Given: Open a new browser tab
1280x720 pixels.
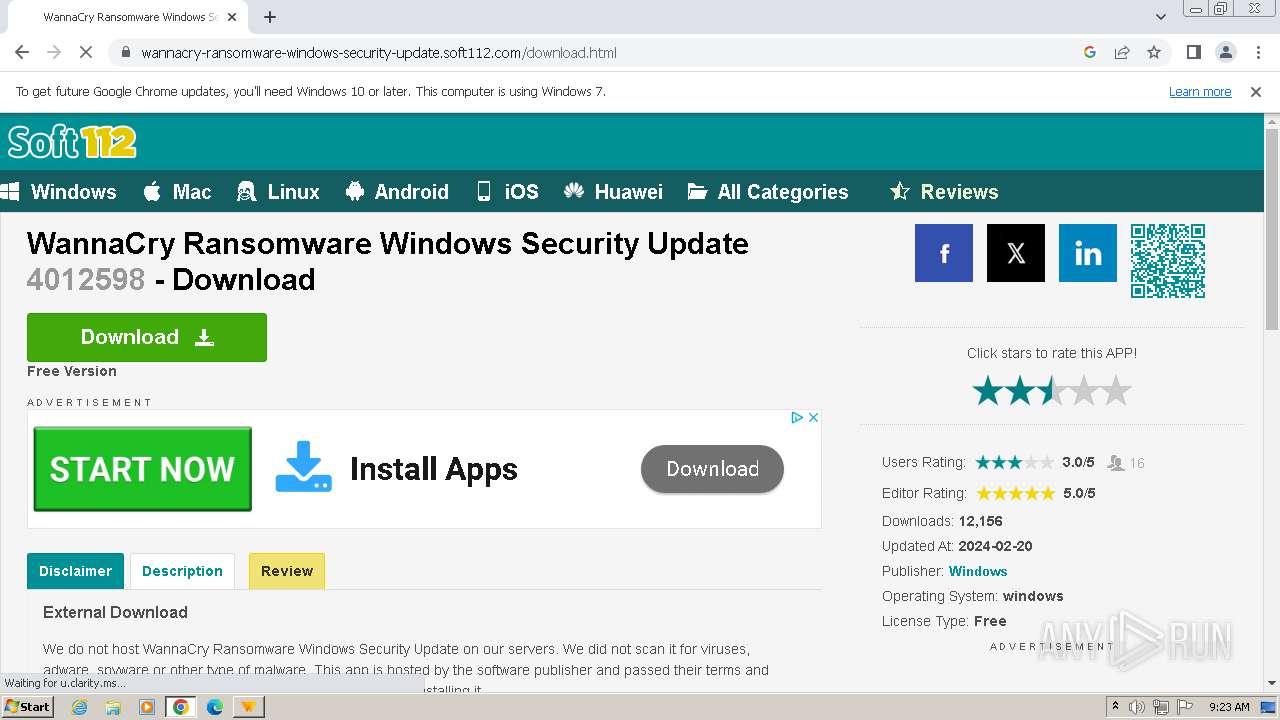Looking at the screenshot, I should point(270,17).
